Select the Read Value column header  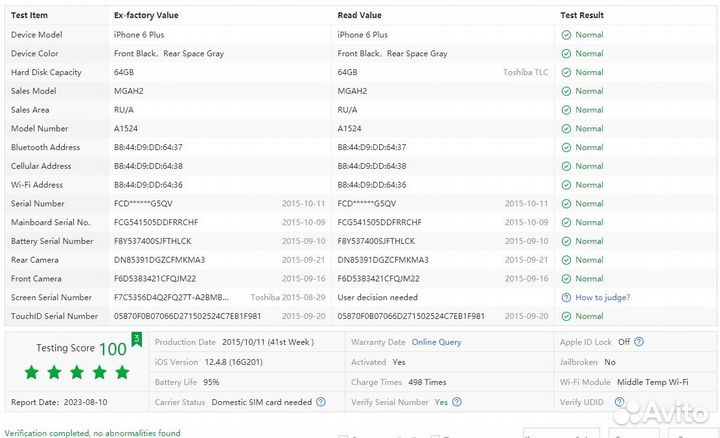coord(359,15)
